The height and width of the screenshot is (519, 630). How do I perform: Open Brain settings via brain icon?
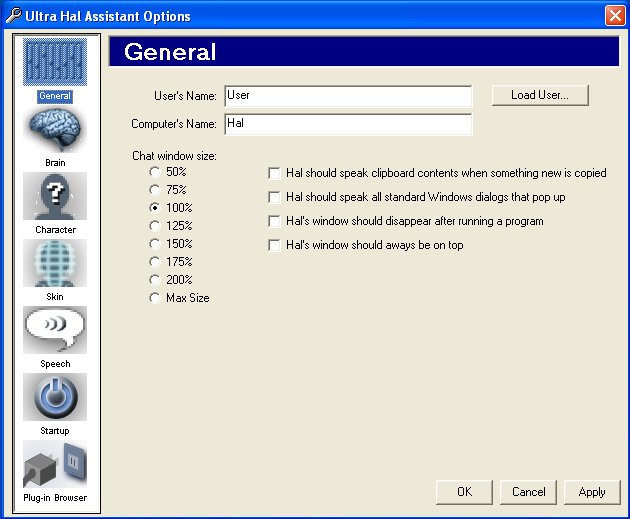[55, 130]
